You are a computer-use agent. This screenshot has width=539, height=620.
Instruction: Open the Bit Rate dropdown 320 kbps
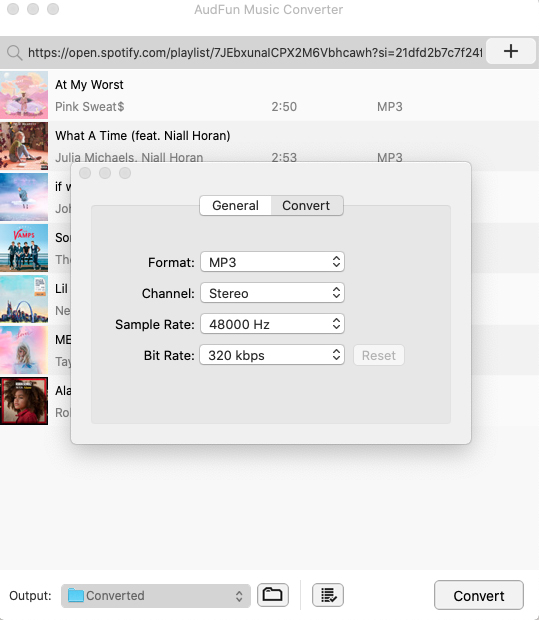point(272,355)
